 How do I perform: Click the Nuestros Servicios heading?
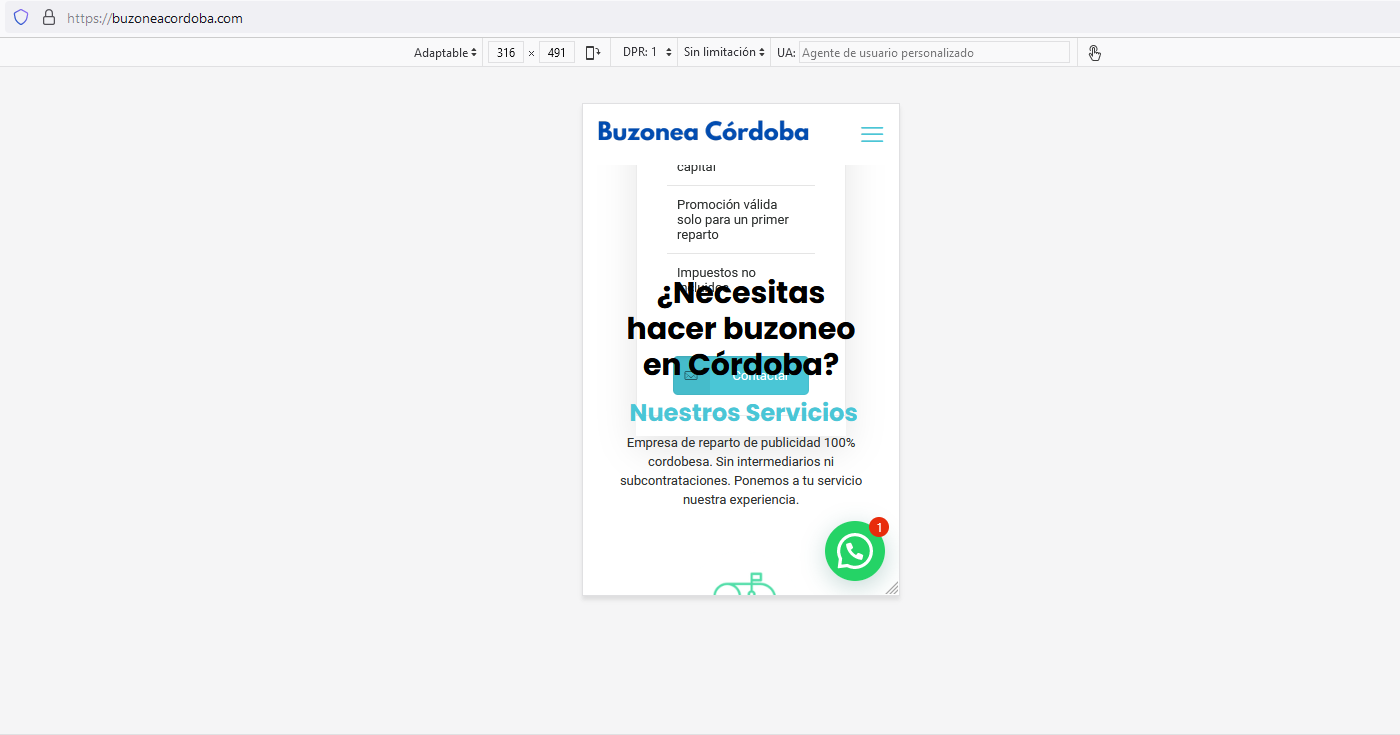[x=743, y=413]
